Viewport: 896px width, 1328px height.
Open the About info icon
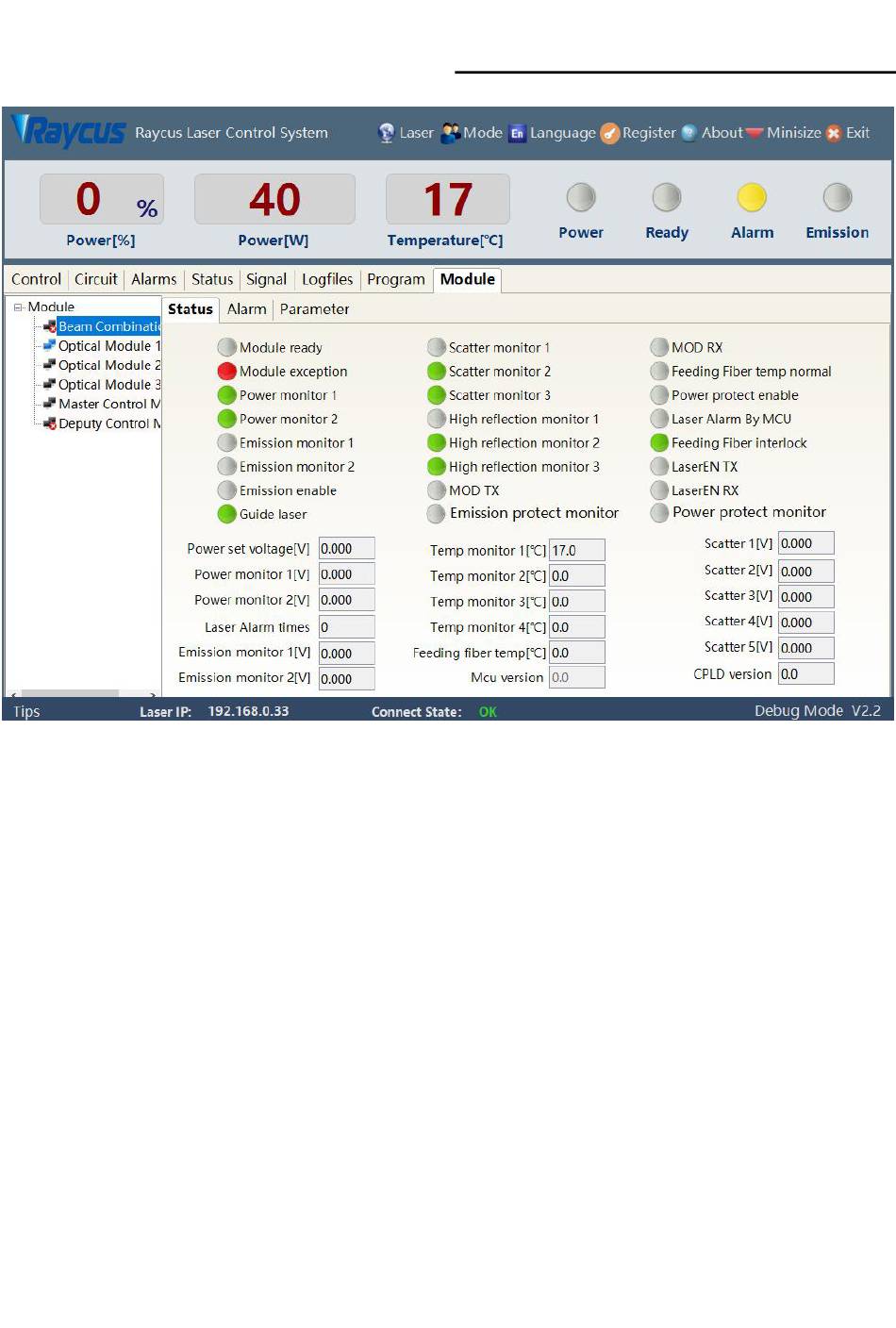click(x=689, y=133)
